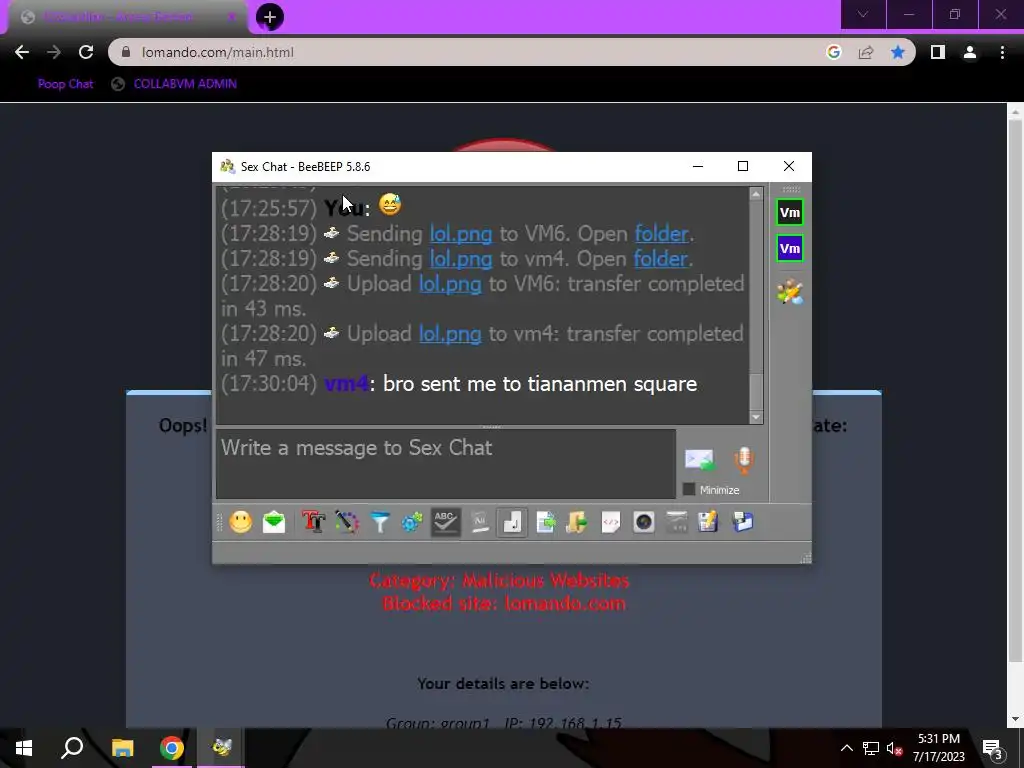Click the grayed icon after the camera
The image size is (1024, 768).
coord(677,522)
